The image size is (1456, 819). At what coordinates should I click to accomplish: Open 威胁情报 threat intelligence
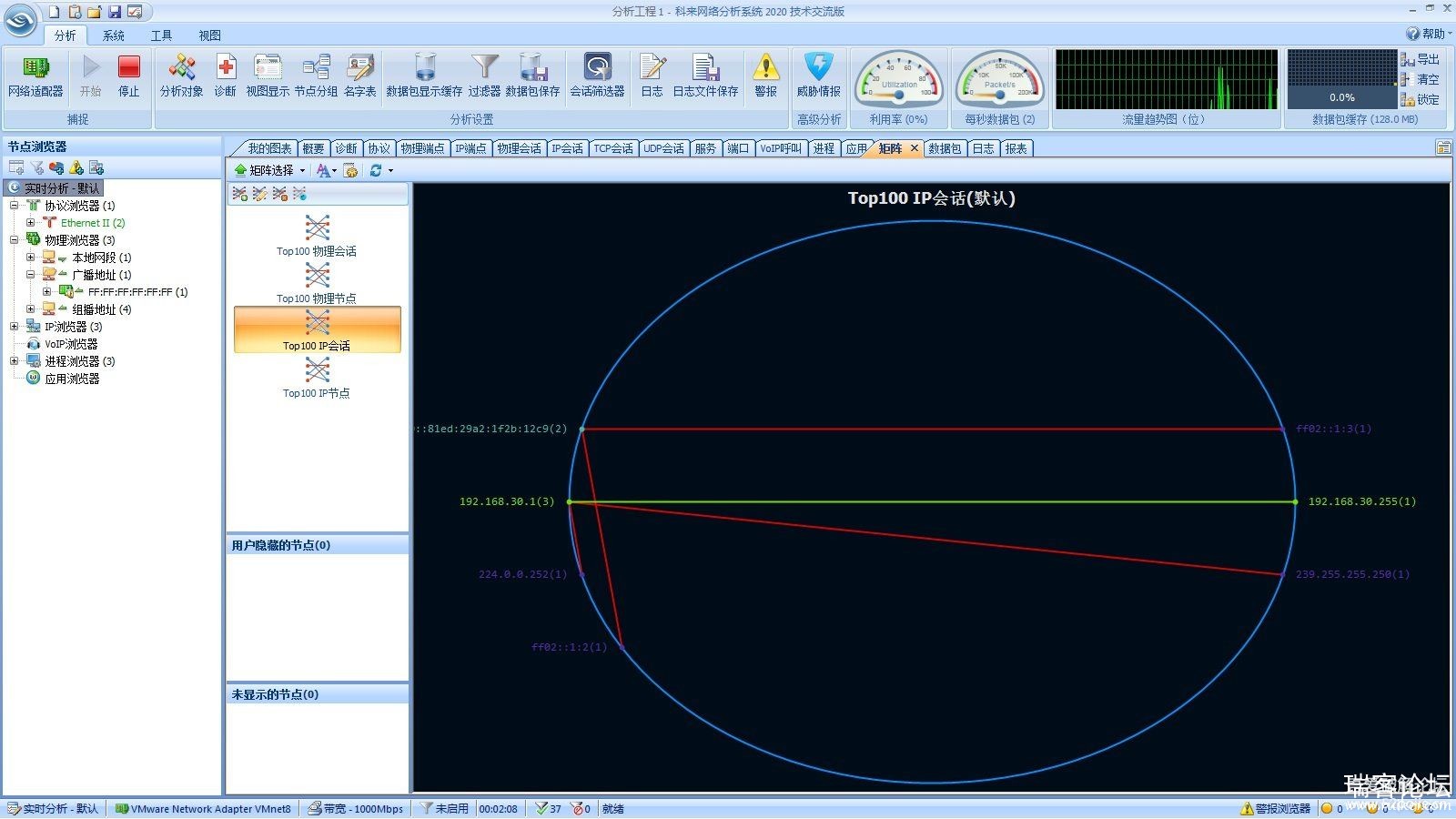818,76
